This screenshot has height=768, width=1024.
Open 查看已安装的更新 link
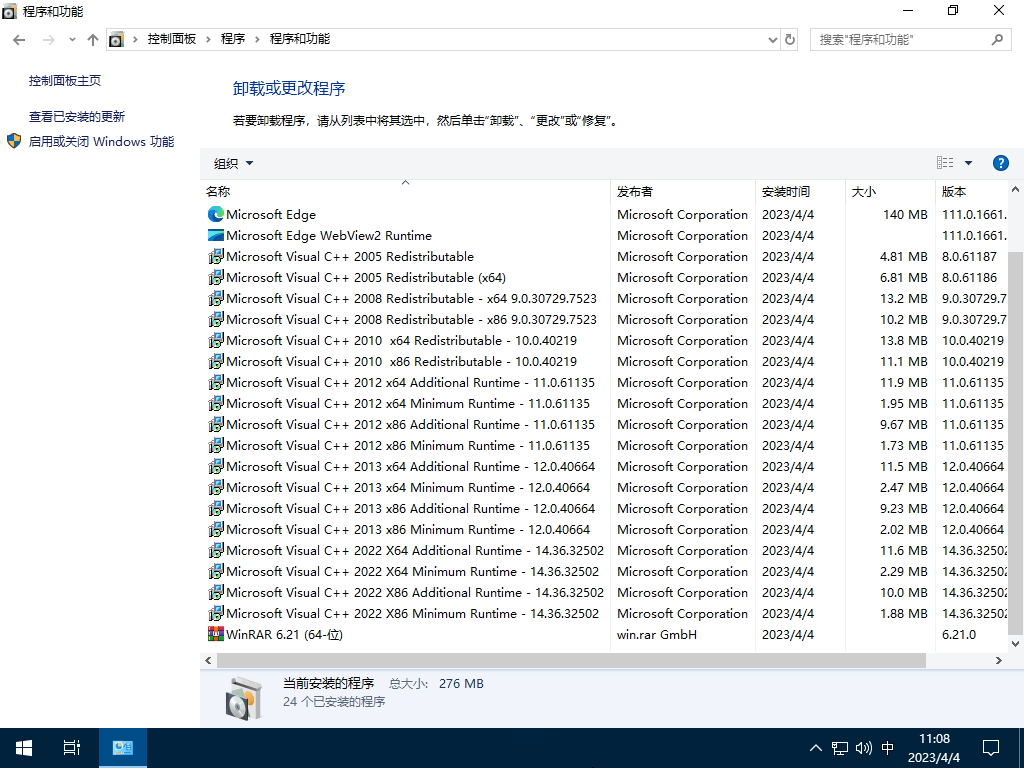point(77,116)
